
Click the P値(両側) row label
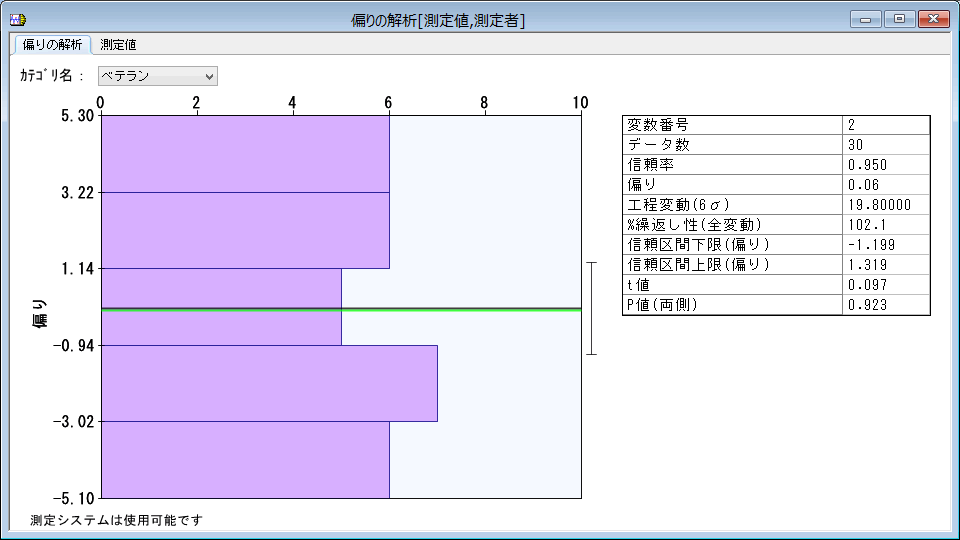pyautogui.click(x=662, y=305)
